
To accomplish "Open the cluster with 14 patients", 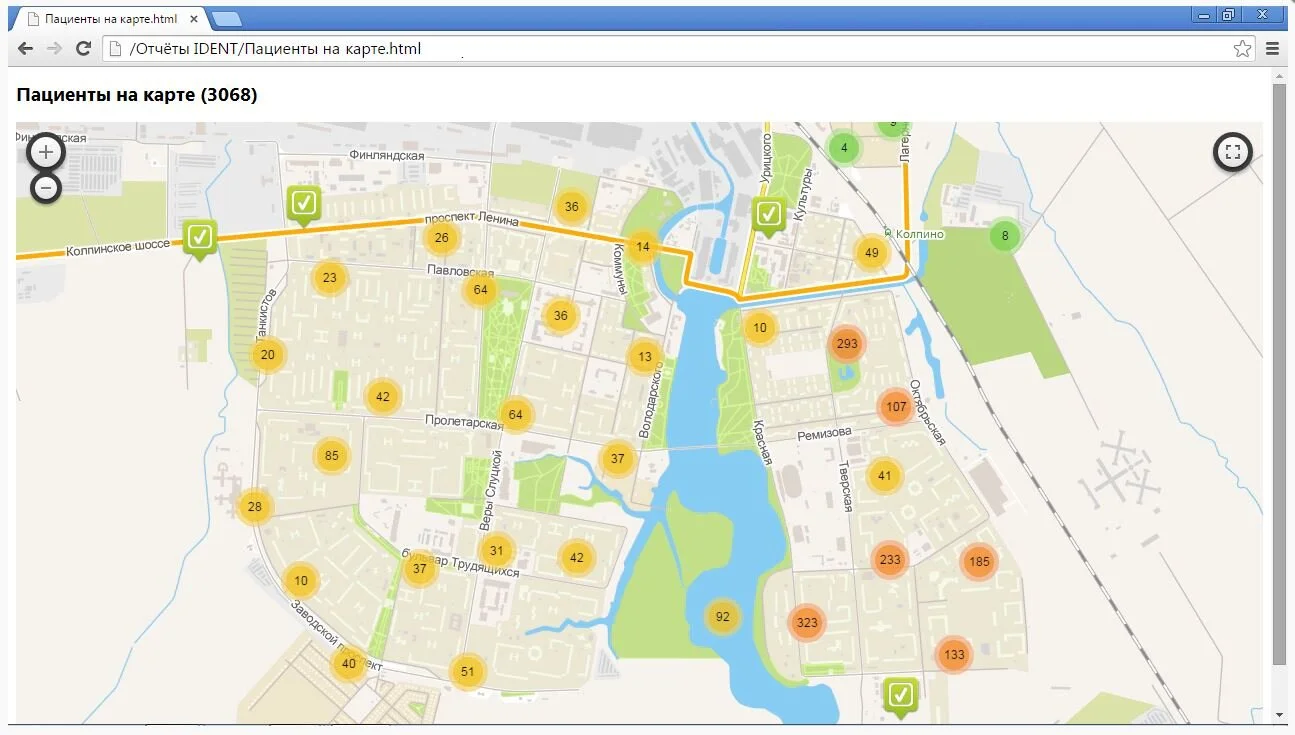I will pos(642,247).
